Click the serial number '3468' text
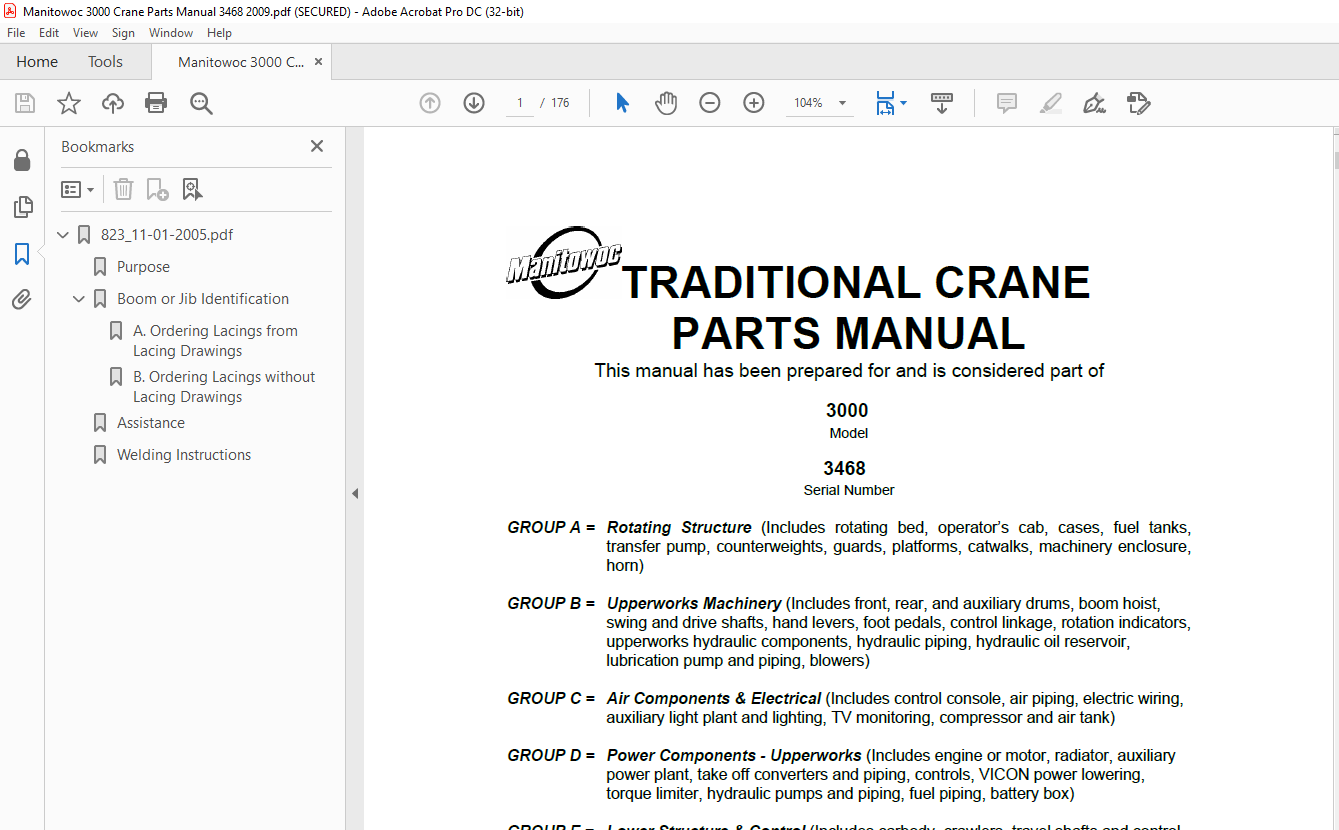The image size is (1339, 830). [845, 468]
